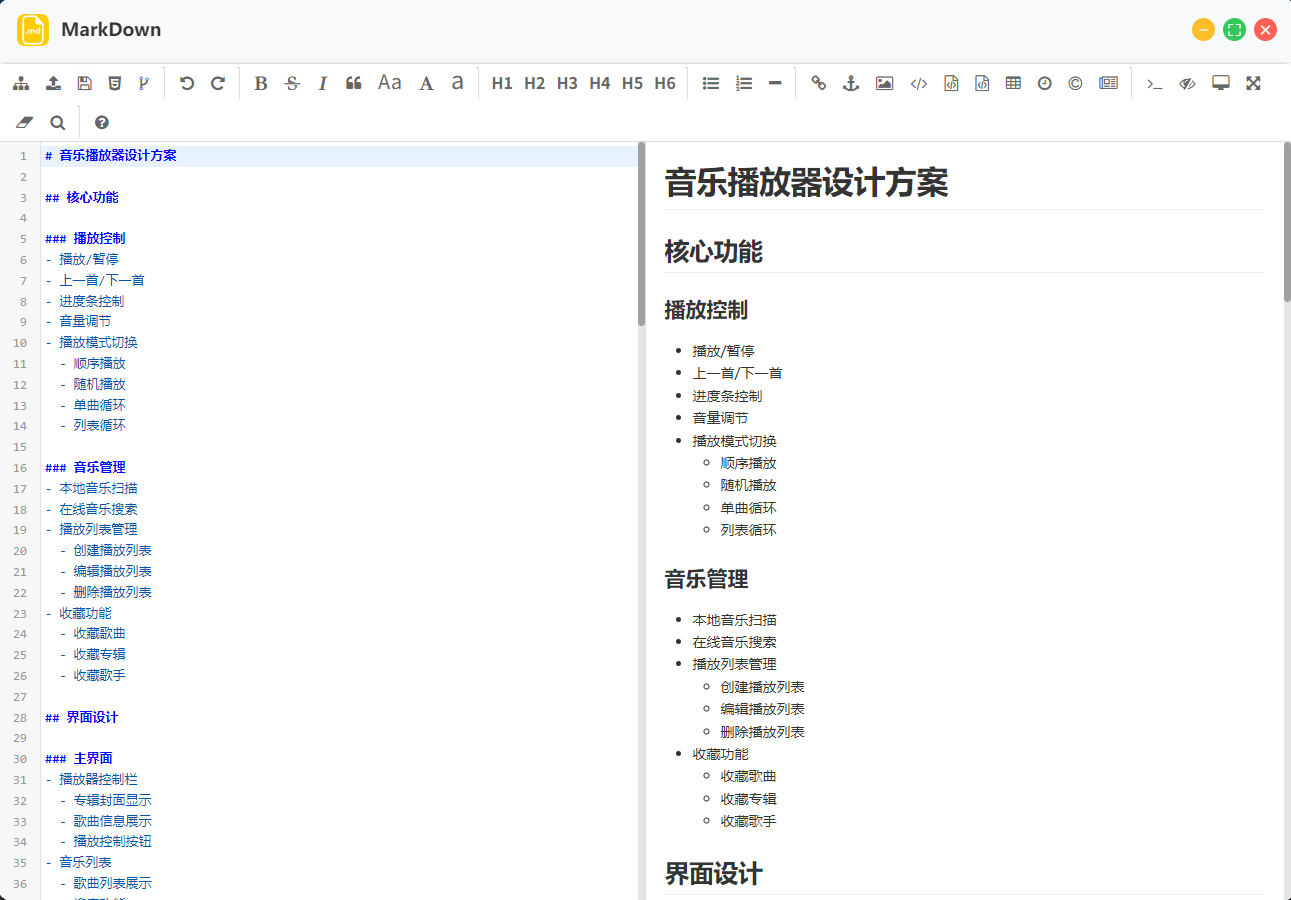Click the newspaper page-break icon

click(1108, 84)
